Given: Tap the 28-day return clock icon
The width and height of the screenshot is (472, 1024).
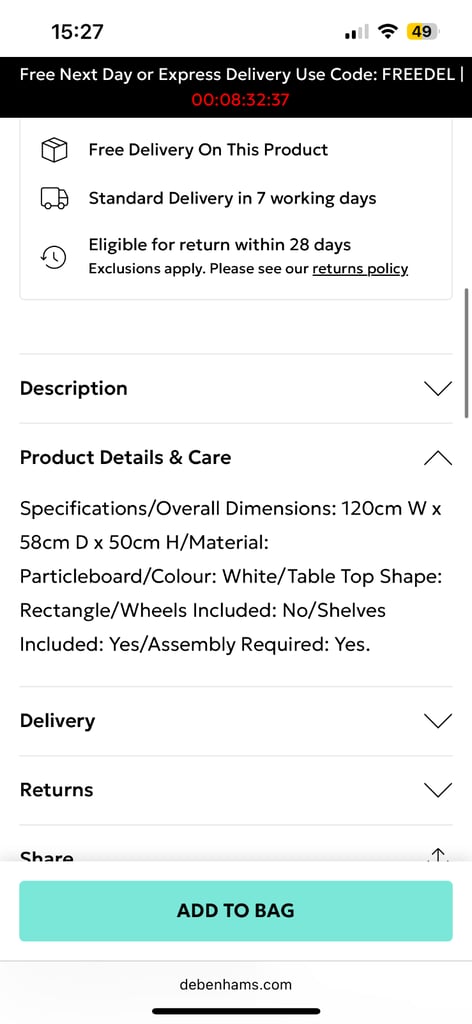Looking at the screenshot, I should pos(55,257).
